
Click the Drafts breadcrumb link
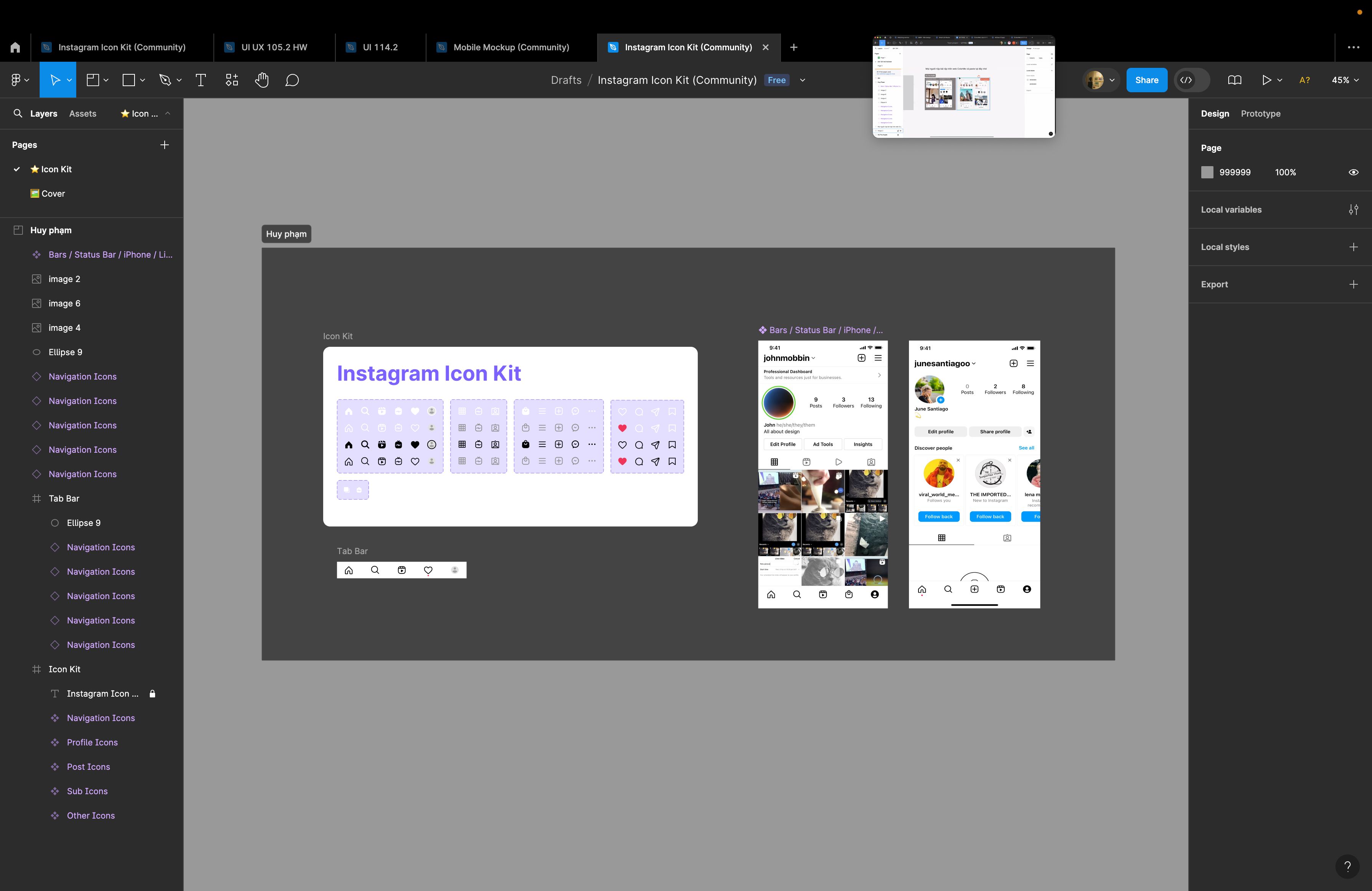tap(566, 80)
